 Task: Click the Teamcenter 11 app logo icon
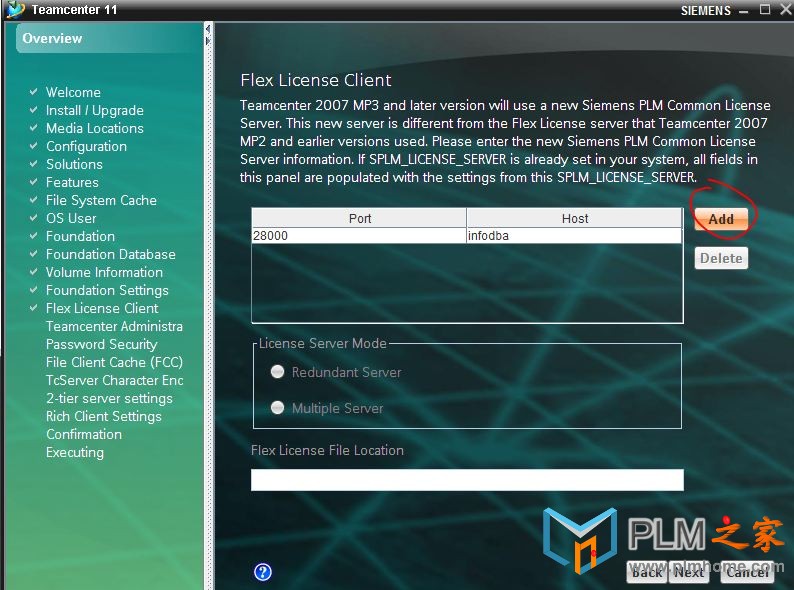15,9
